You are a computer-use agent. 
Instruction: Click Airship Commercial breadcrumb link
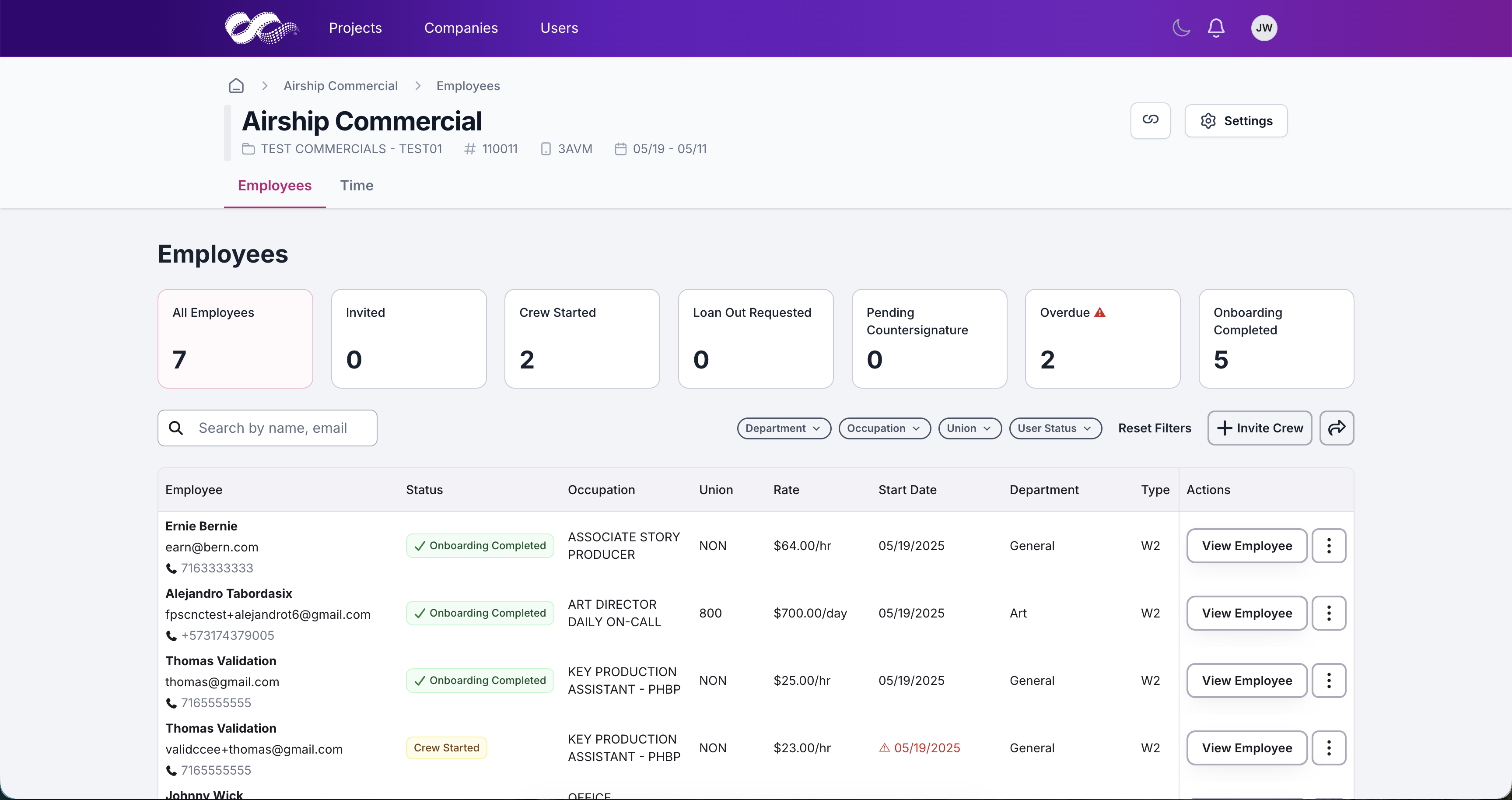click(x=340, y=86)
